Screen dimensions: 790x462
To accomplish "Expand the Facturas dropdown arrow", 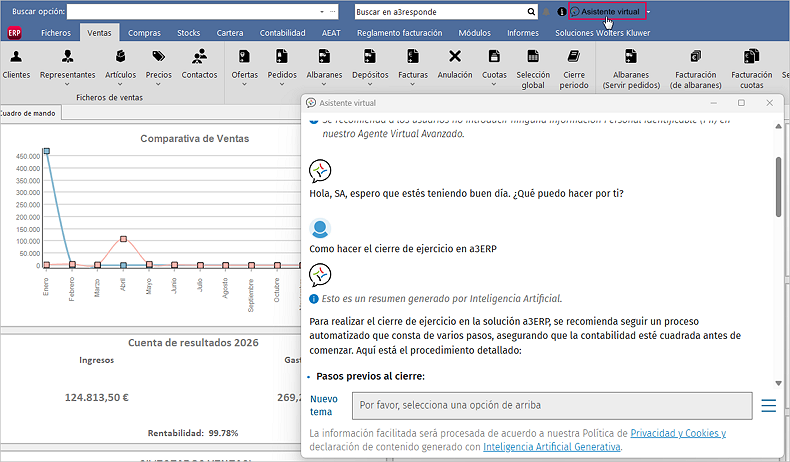I will click(413, 85).
